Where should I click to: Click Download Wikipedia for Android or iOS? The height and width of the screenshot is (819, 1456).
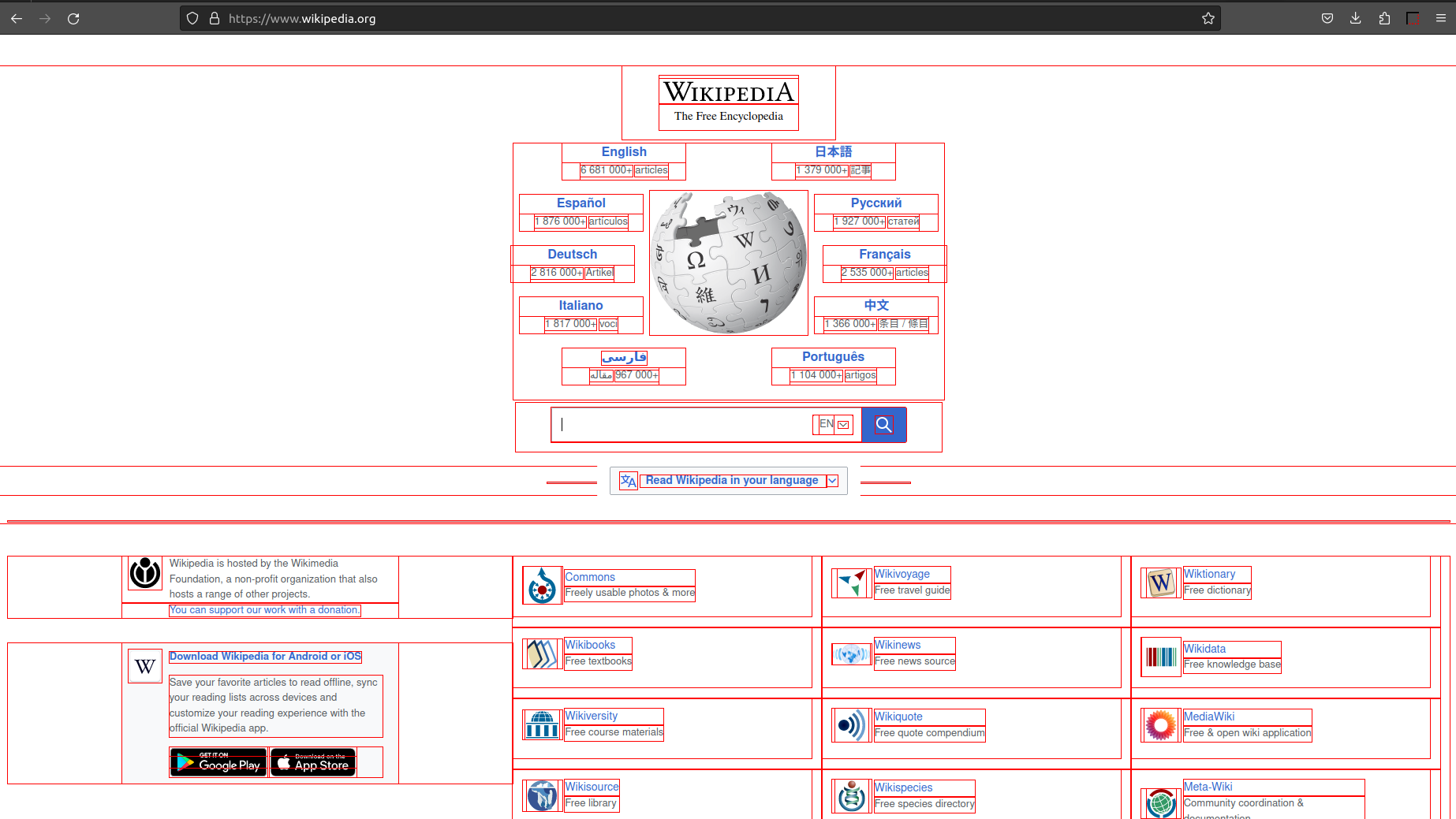[266, 657]
